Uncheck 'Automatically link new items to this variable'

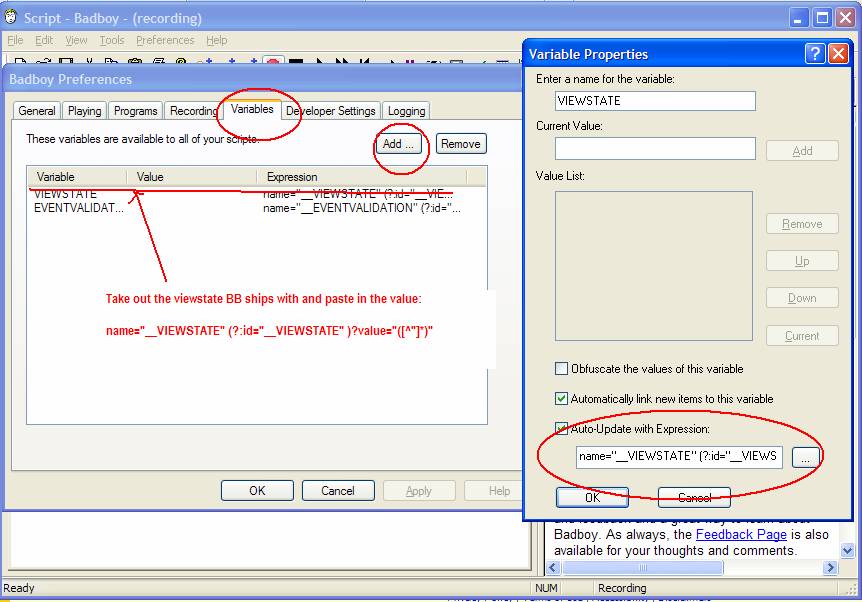pyautogui.click(x=562, y=399)
